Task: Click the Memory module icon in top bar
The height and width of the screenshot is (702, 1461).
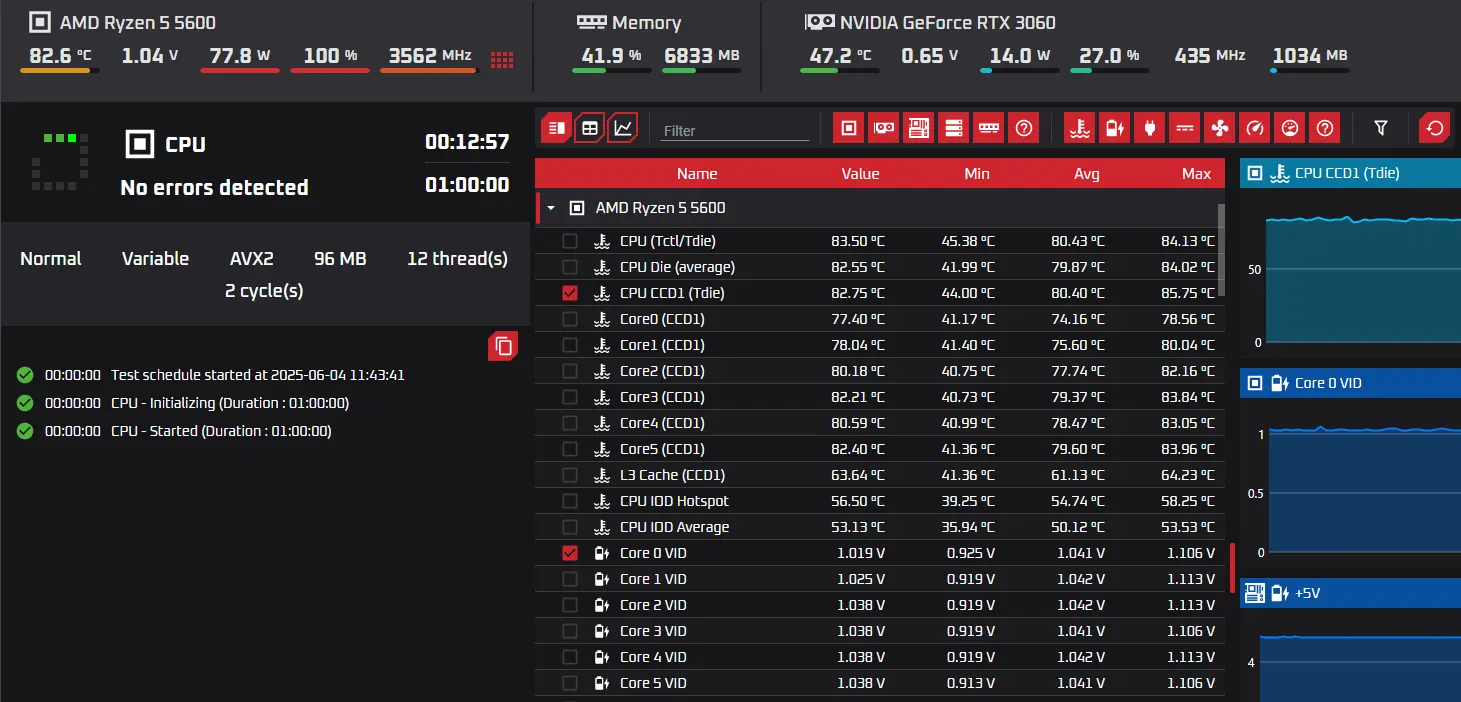Action: click(592, 22)
